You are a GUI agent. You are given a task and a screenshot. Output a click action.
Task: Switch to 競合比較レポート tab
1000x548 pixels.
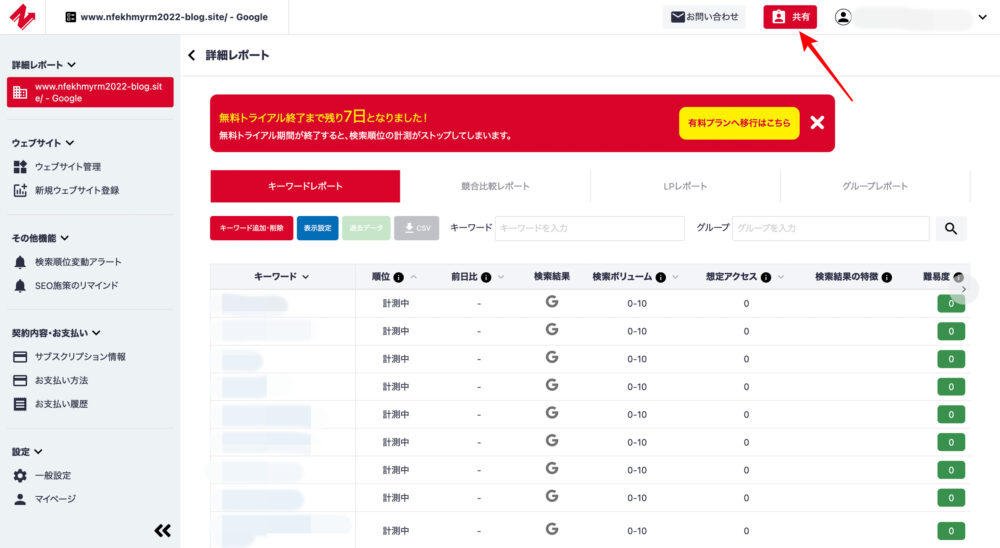tap(495, 186)
